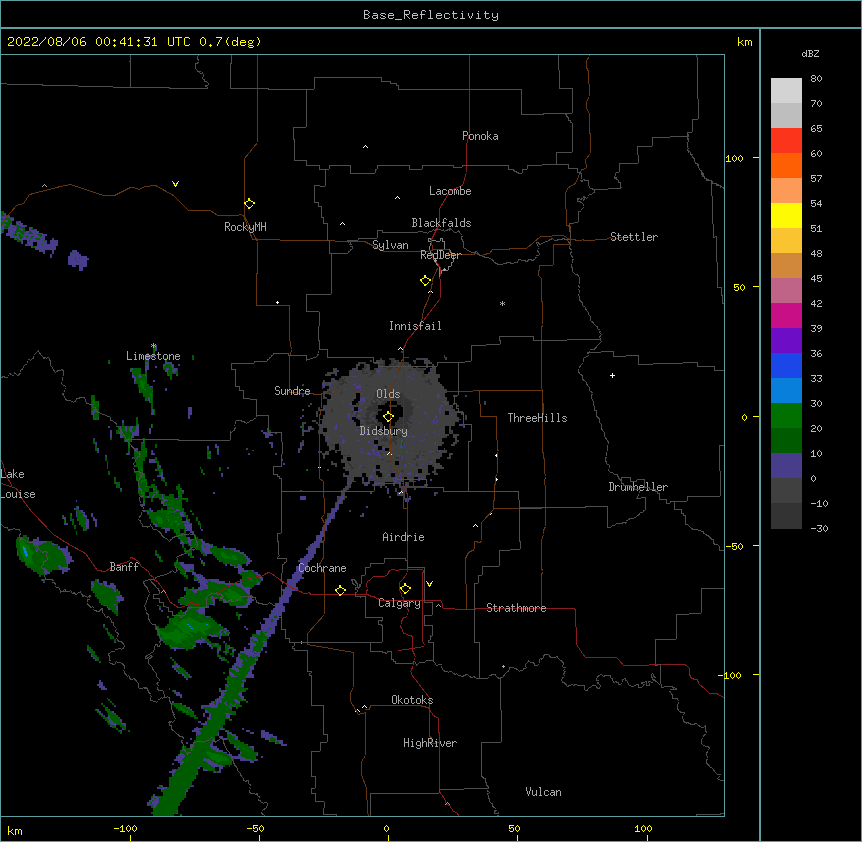Click the white asterisk above Limestone
Image resolution: width=862 pixels, height=842 pixels.
[154, 346]
